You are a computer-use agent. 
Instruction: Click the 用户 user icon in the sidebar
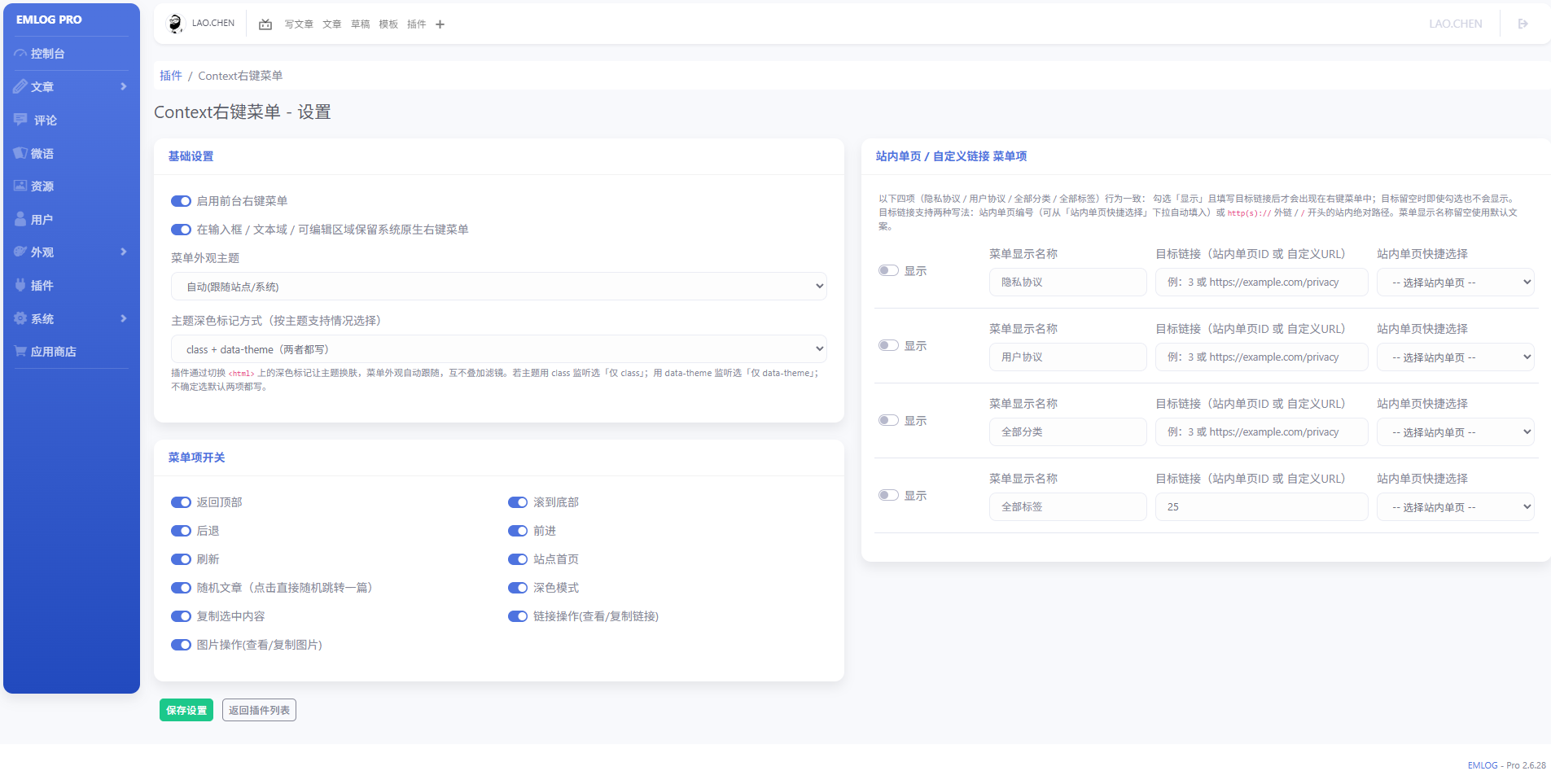[x=20, y=219]
